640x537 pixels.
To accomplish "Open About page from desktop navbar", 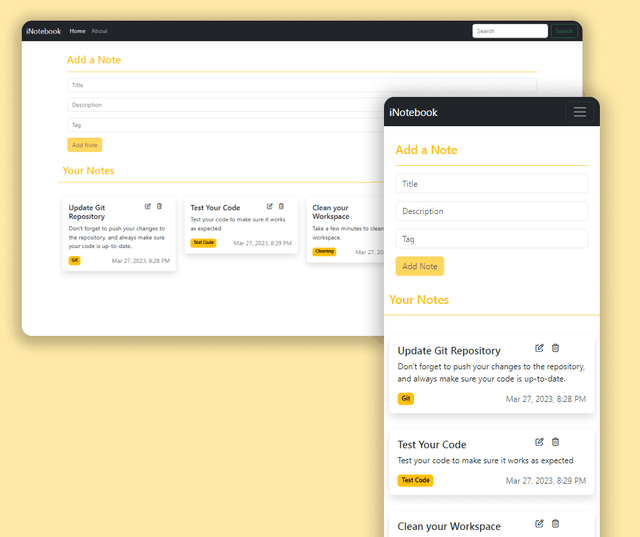I will (x=99, y=31).
